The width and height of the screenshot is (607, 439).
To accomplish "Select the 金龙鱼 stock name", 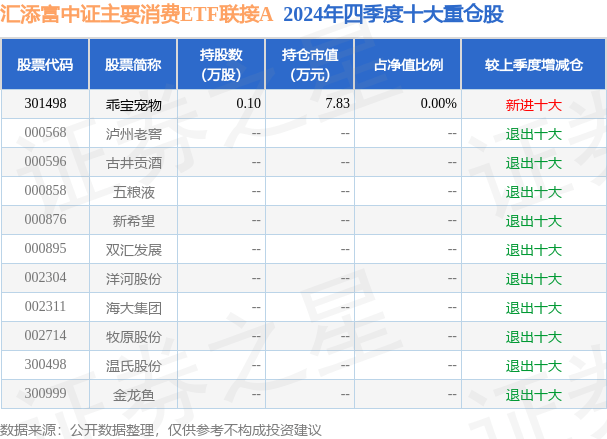I will pos(133,395).
